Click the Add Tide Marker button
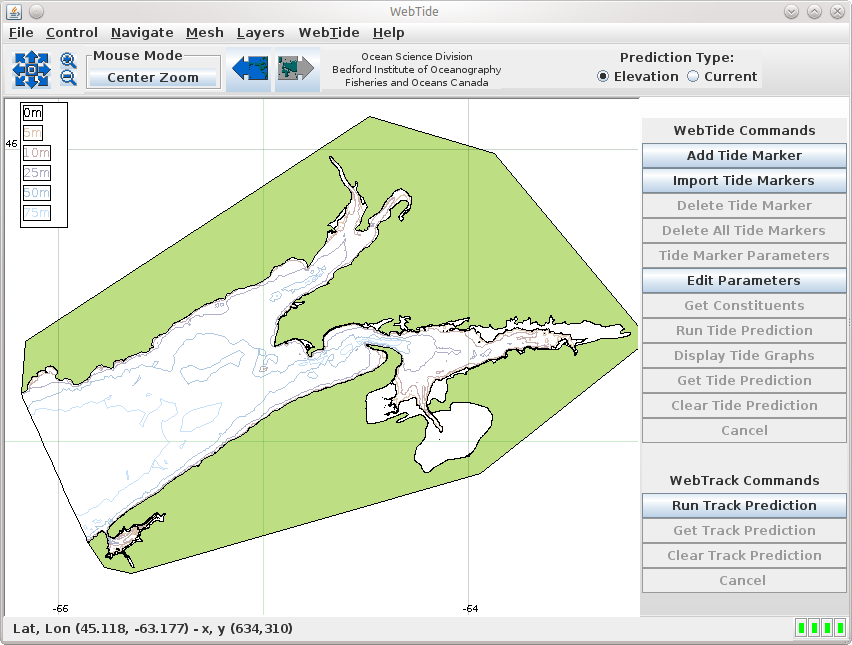The image size is (852, 645). pos(744,156)
